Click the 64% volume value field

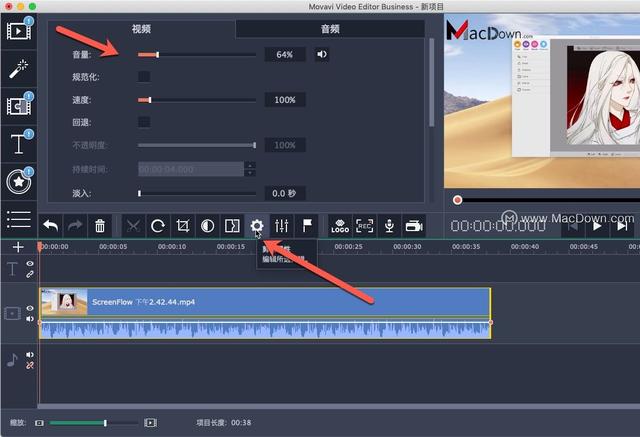tap(285, 55)
